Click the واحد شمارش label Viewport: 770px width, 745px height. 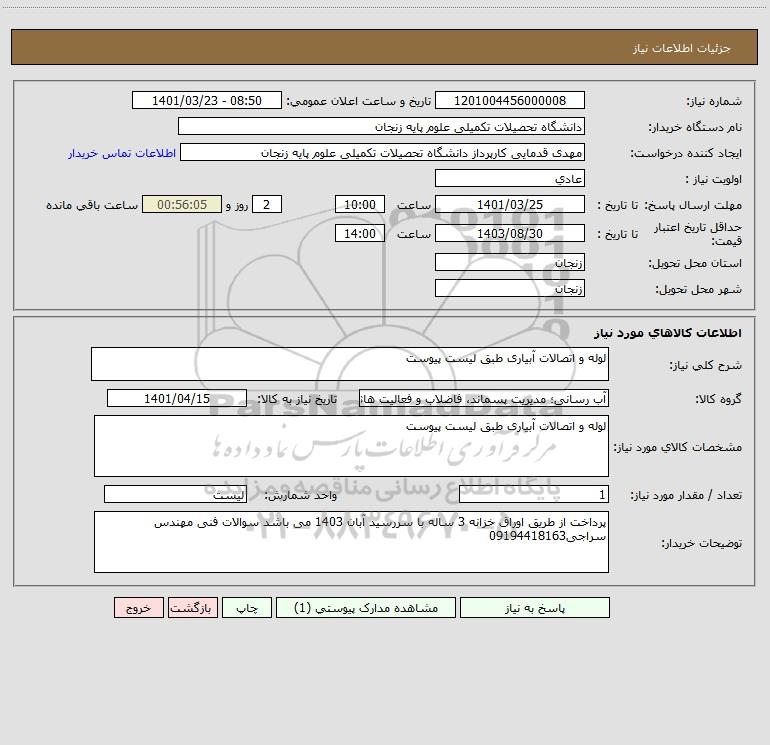[x=301, y=495]
